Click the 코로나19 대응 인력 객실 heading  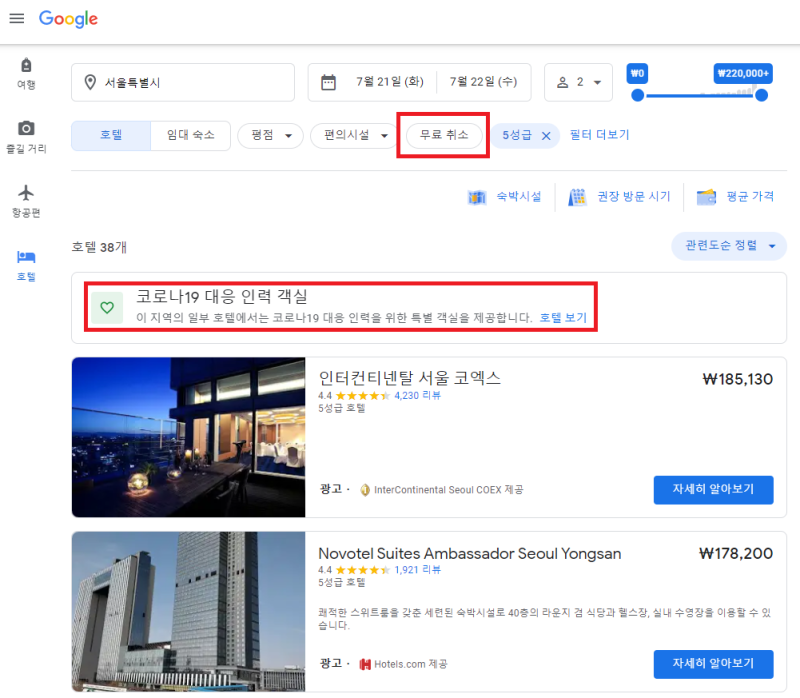coord(222,296)
